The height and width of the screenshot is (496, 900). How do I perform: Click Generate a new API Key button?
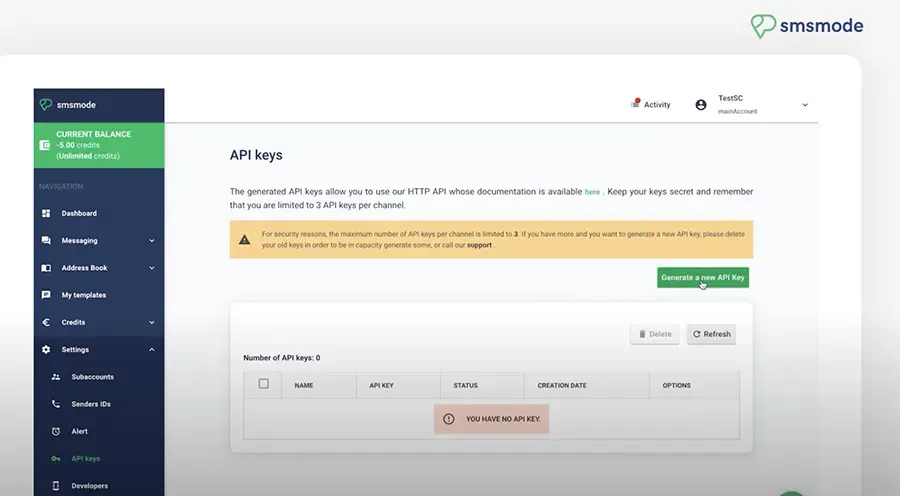point(703,277)
